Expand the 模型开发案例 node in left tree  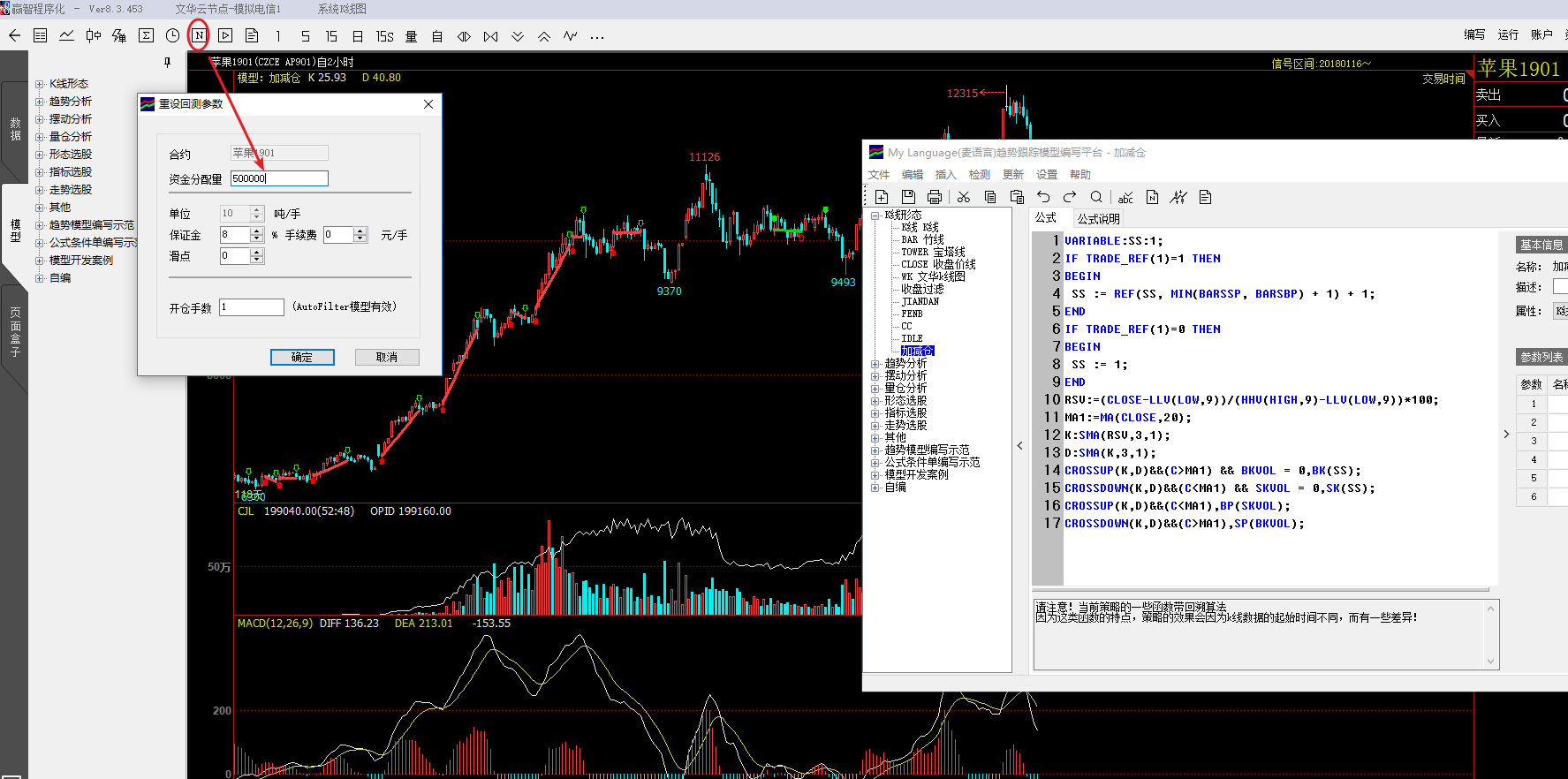click(x=39, y=261)
